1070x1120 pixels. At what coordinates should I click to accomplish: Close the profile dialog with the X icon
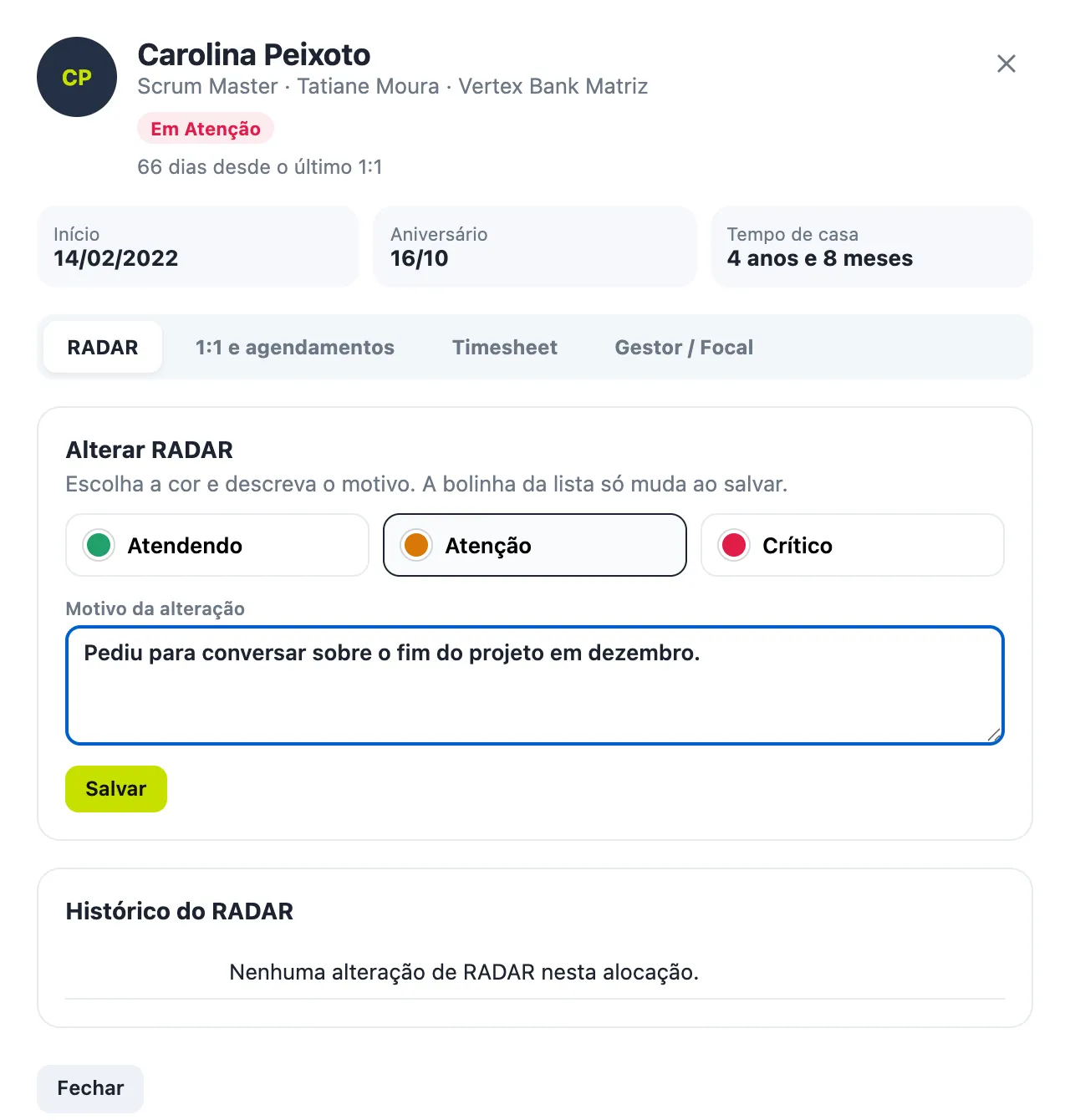click(1006, 64)
